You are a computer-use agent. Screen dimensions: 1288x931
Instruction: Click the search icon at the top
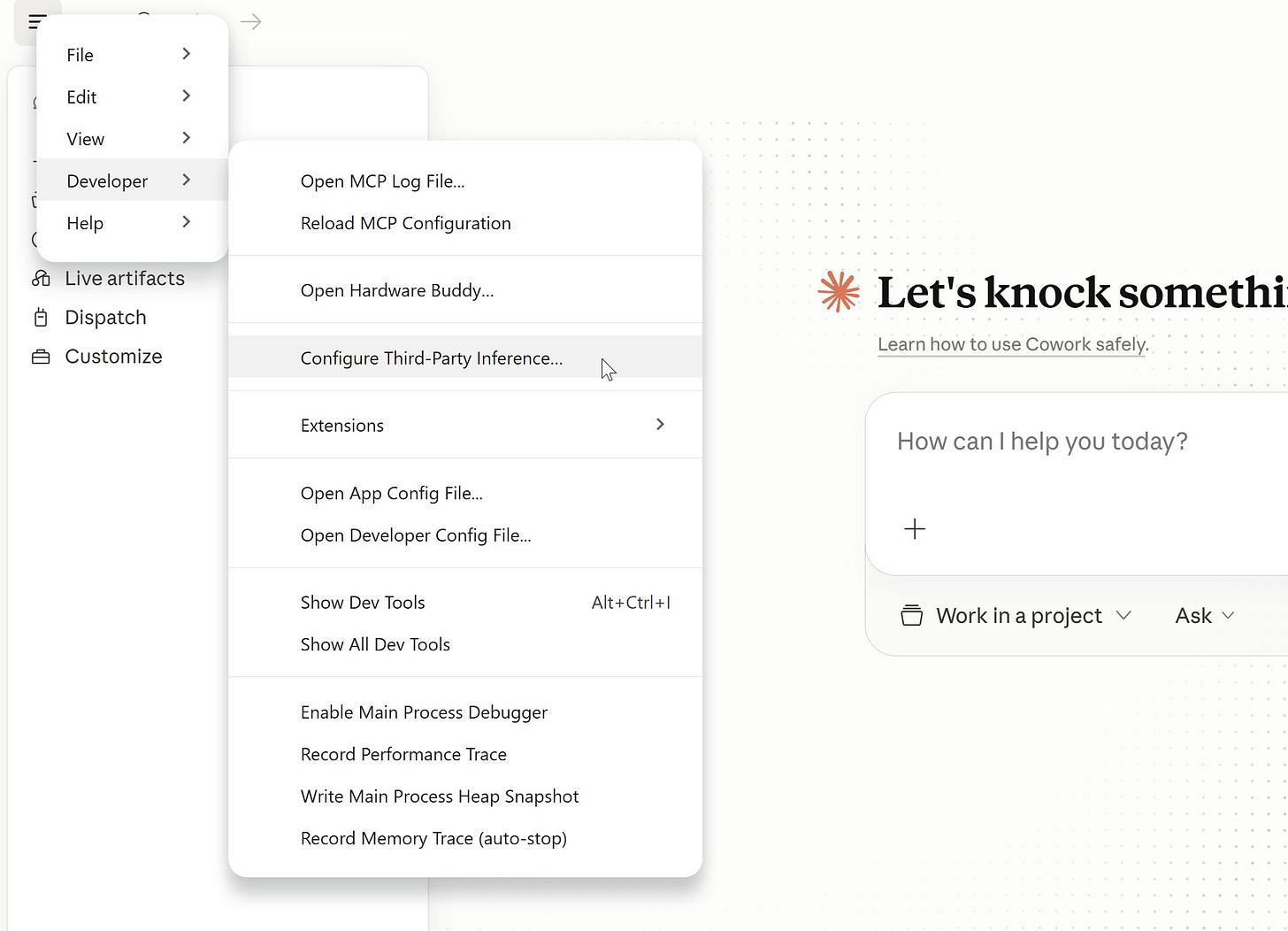pyautogui.click(x=142, y=19)
